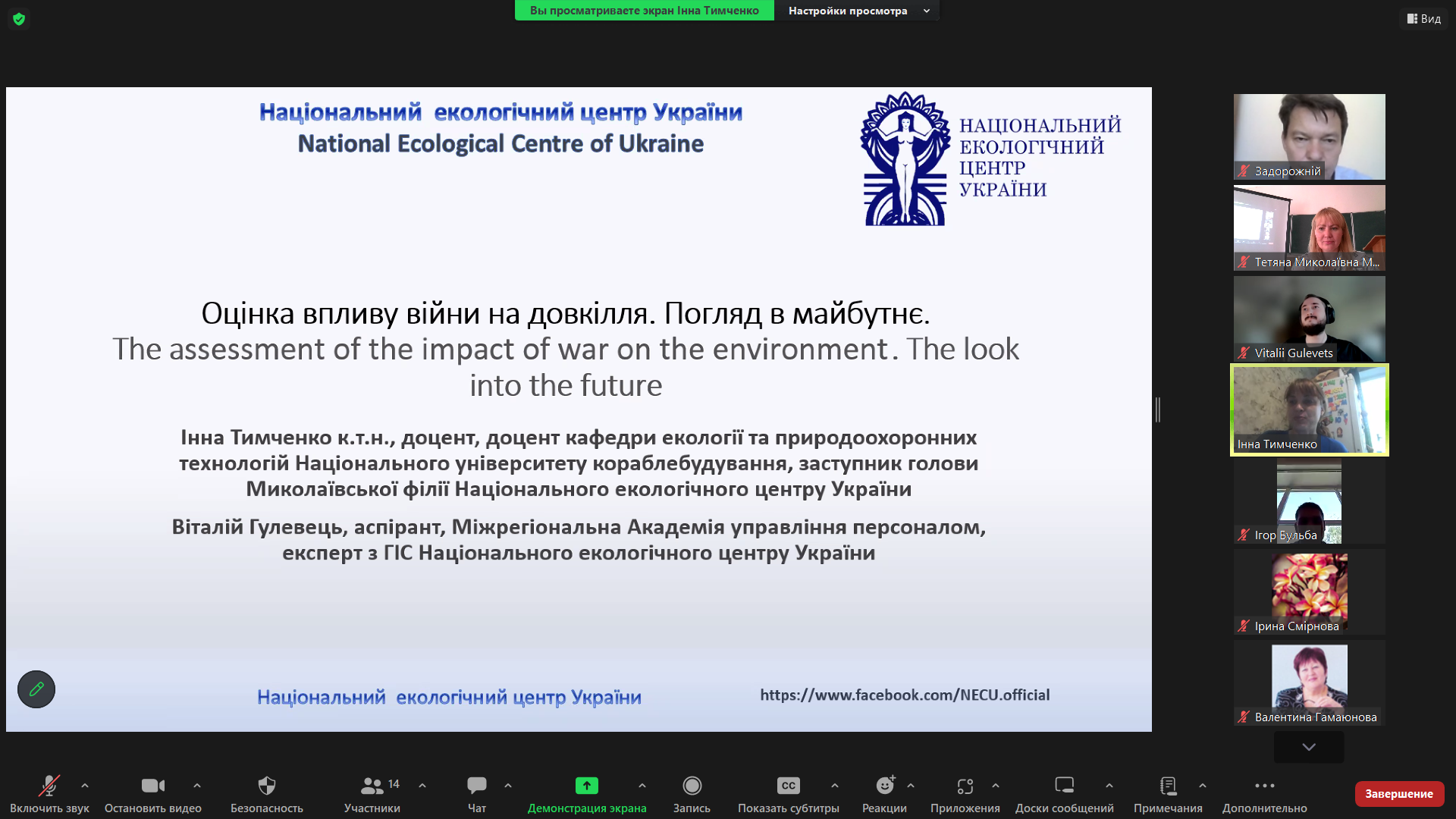
Task: Open the Whiteboards icon
Action: click(x=1064, y=786)
